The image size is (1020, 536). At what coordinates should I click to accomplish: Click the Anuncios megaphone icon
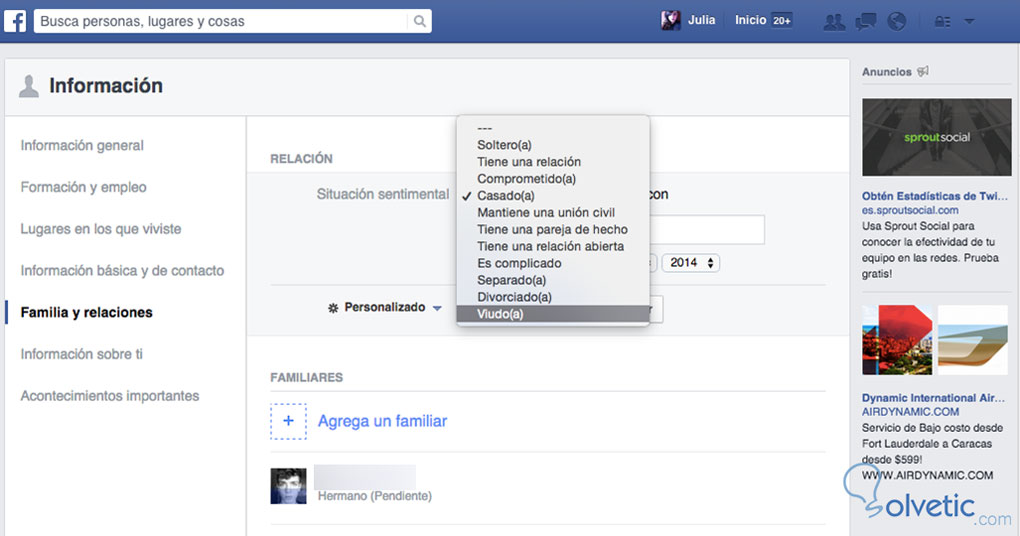pos(922,71)
